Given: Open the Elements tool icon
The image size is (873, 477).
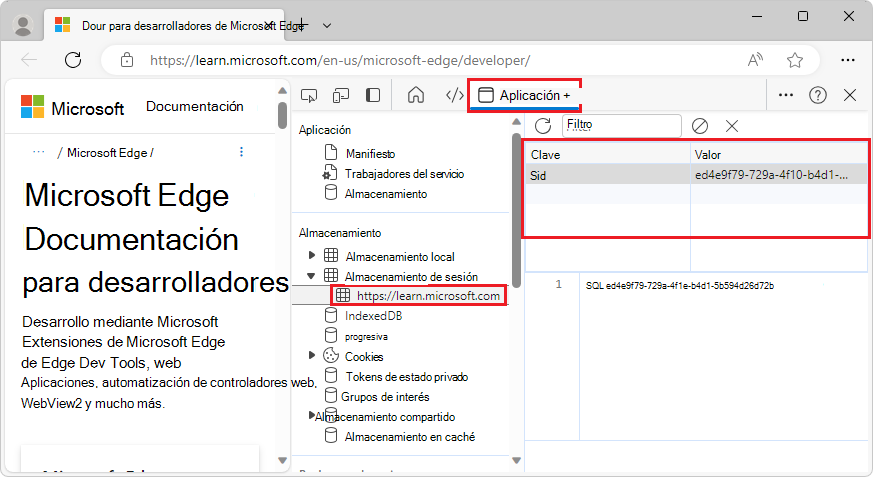Looking at the screenshot, I should point(454,95).
